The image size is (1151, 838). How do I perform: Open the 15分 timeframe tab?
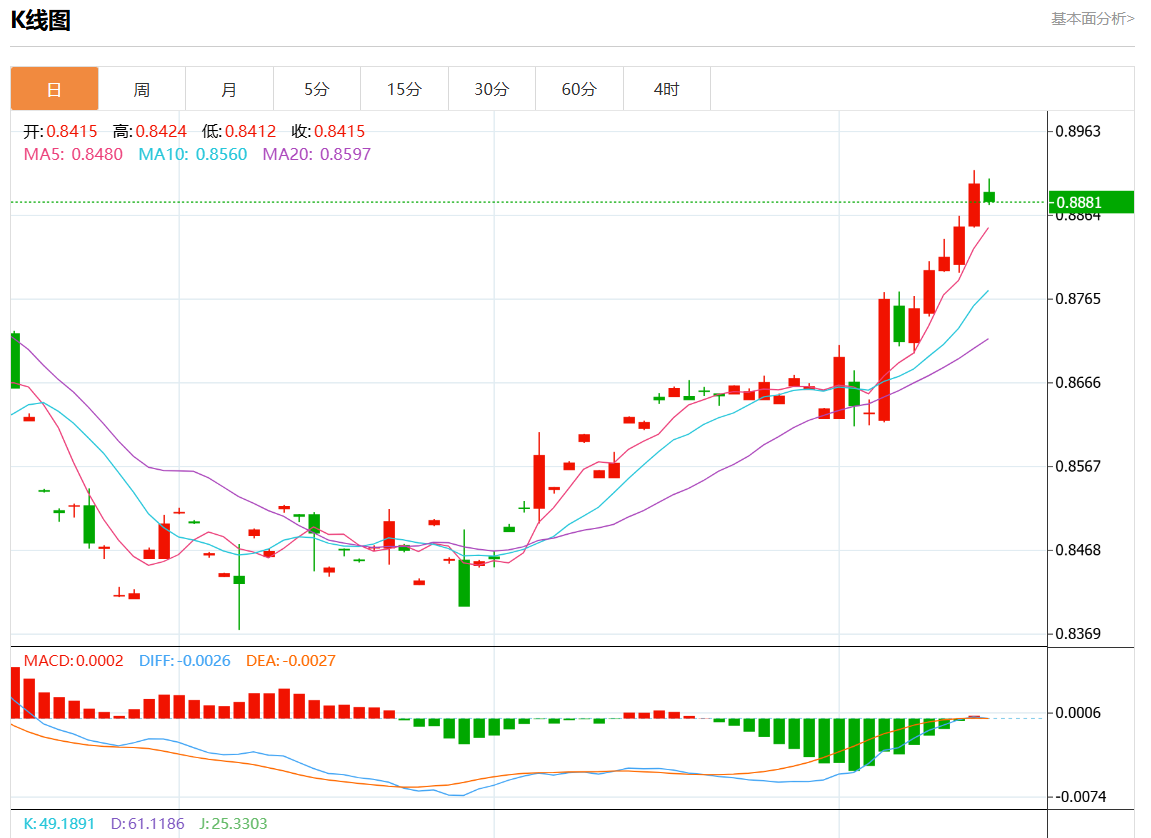point(404,89)
